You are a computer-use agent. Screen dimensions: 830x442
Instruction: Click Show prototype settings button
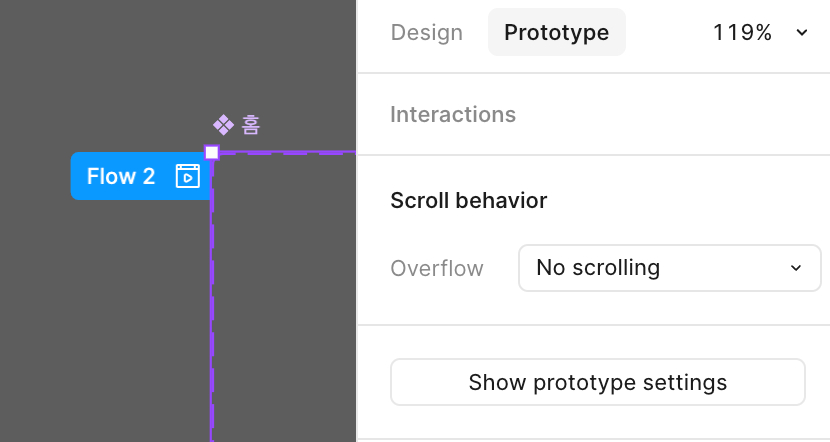coord(598,382)
